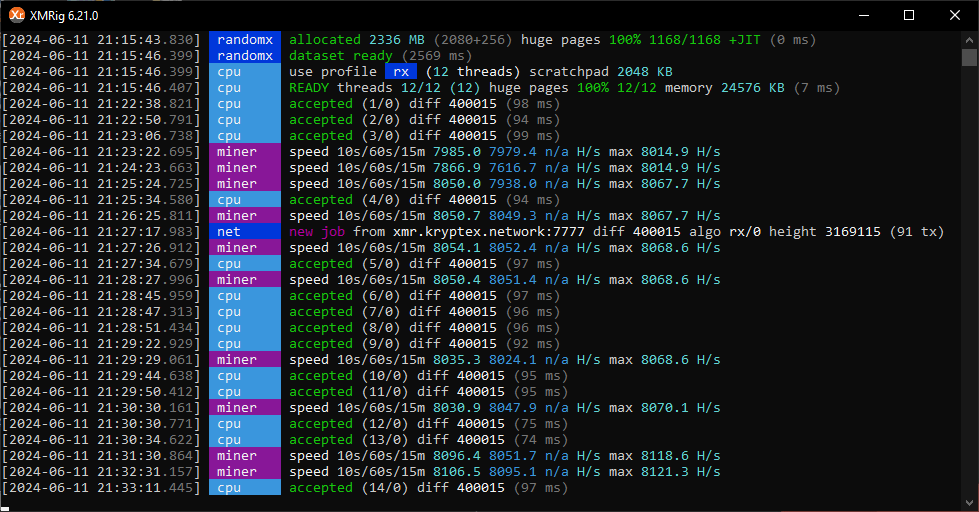The width and height of the screenshot is (979, 512).
Task: Click the speed value 8035.3
Action: (x=457, y=360)
